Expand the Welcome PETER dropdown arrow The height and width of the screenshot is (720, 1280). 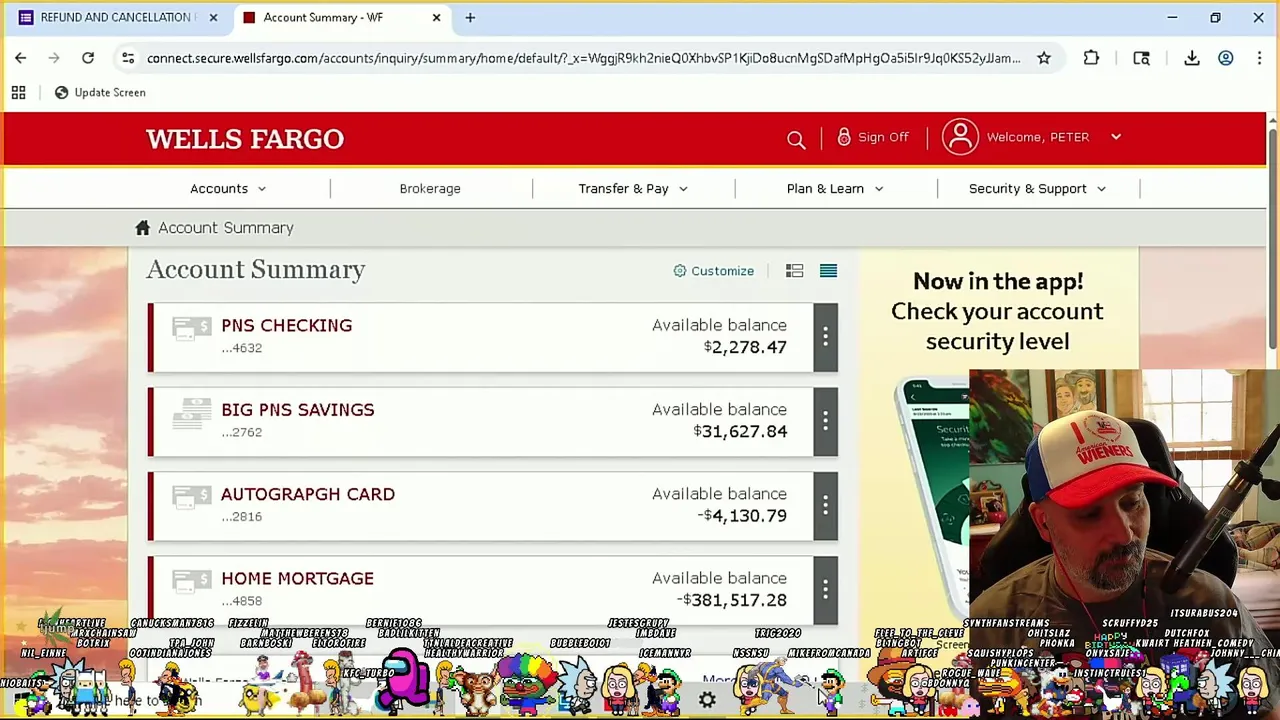point(1116,137)
